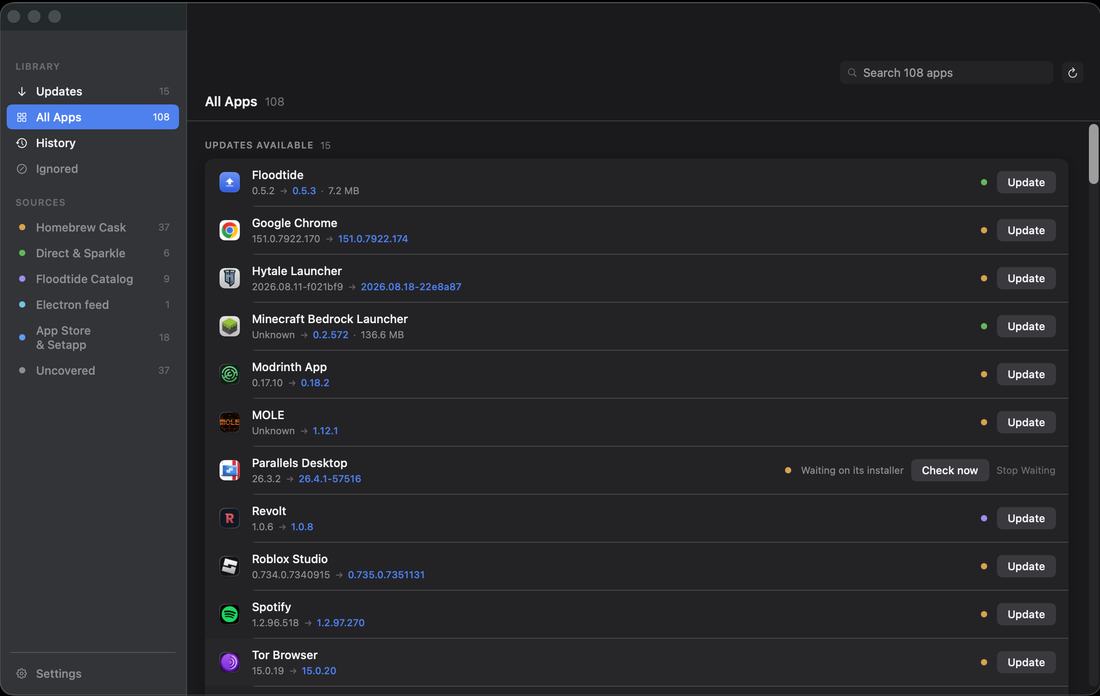Click the magnifier icon in search field
Viewport: 1100px width, 696px height.
(852, 73)
